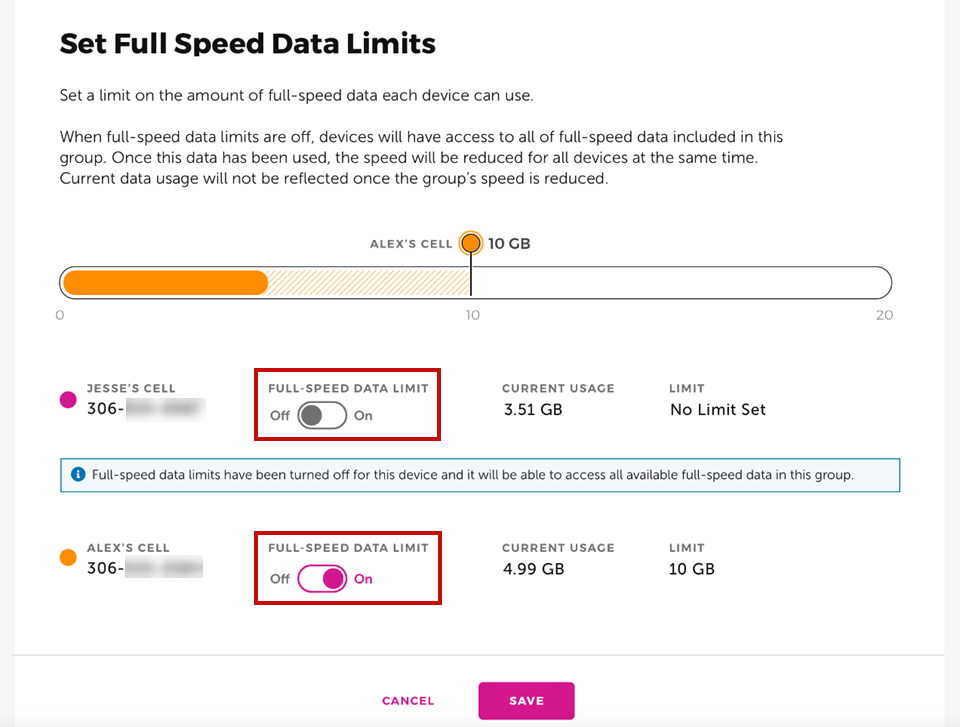
Task: Click the magenta SAVE button
Action: pos(526,701)
